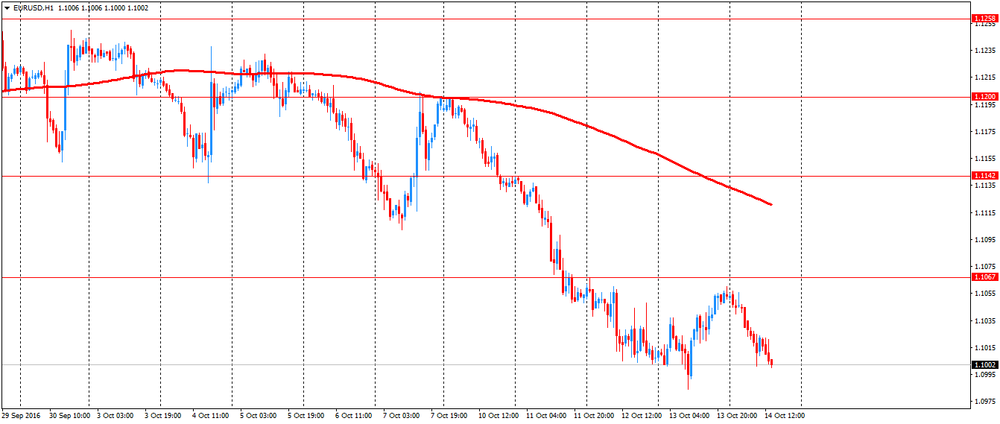Viewport: 1000px width, 424px height.
Task: Click the 1.1235 price scale value
Action: coord(983,50)
